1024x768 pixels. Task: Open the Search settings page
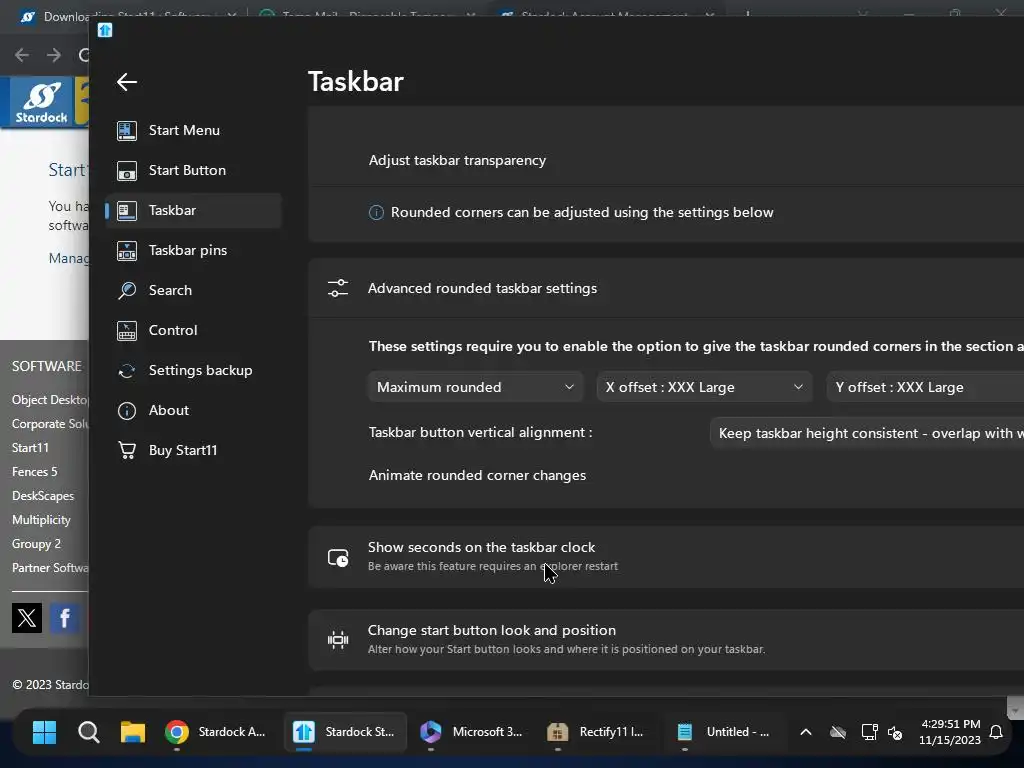coord(193,290)
